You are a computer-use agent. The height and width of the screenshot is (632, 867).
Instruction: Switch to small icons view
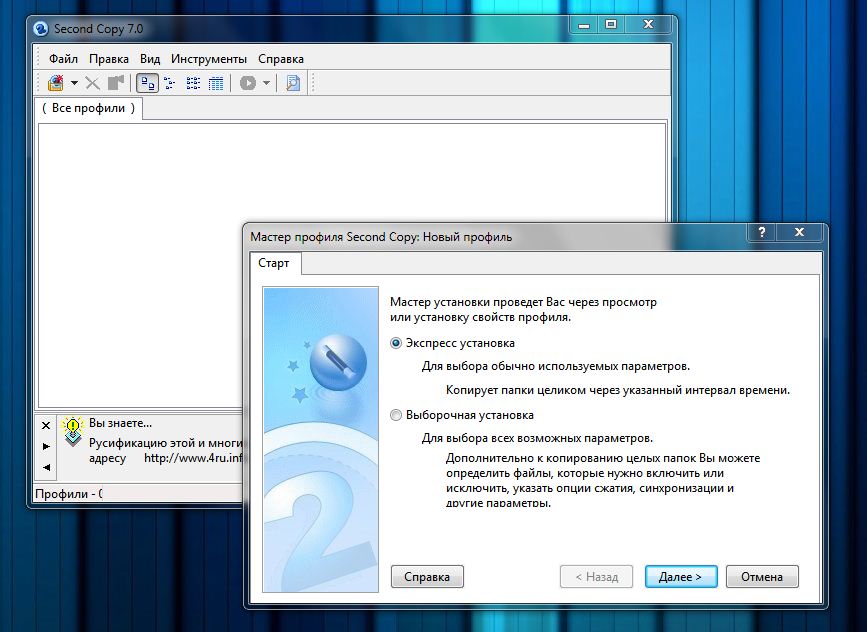pyautogui.click(x=169, y=84)
